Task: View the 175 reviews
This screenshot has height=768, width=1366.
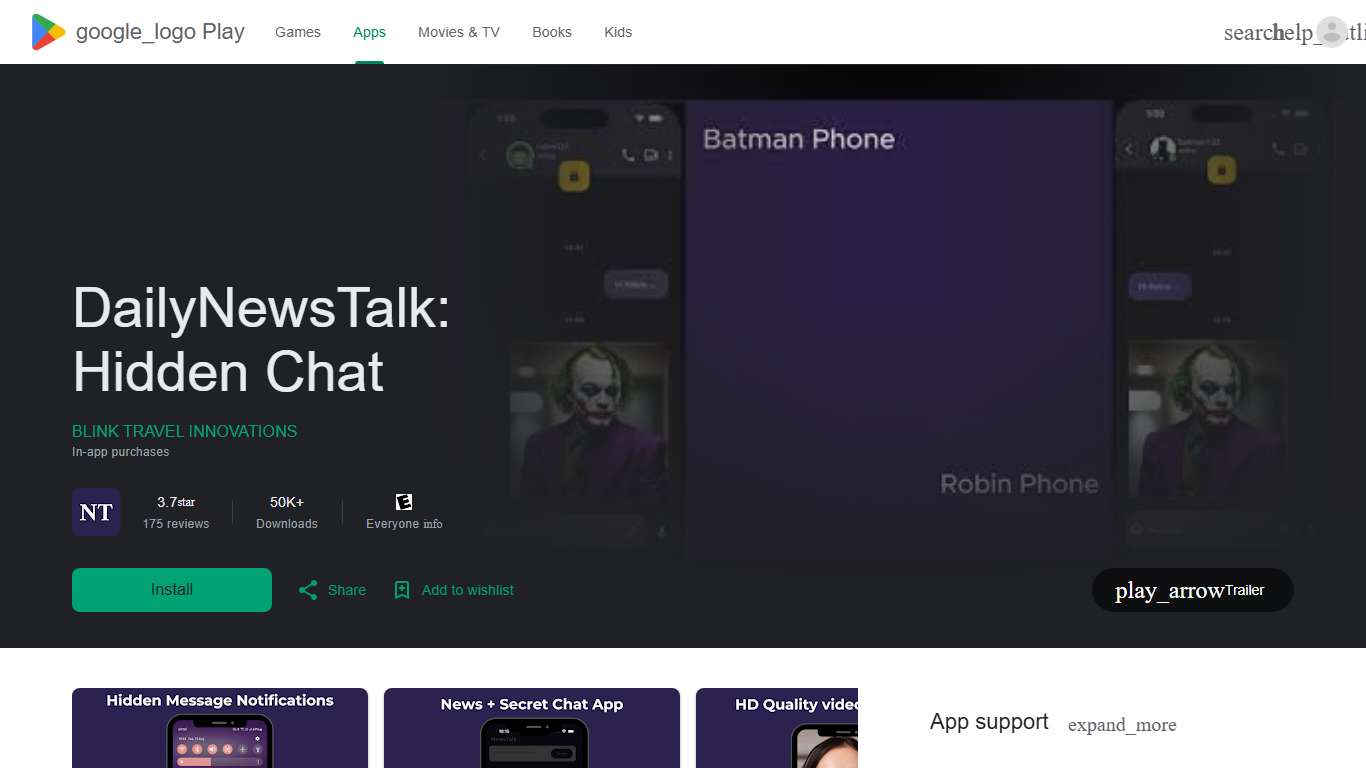Action: pos(175,523)
